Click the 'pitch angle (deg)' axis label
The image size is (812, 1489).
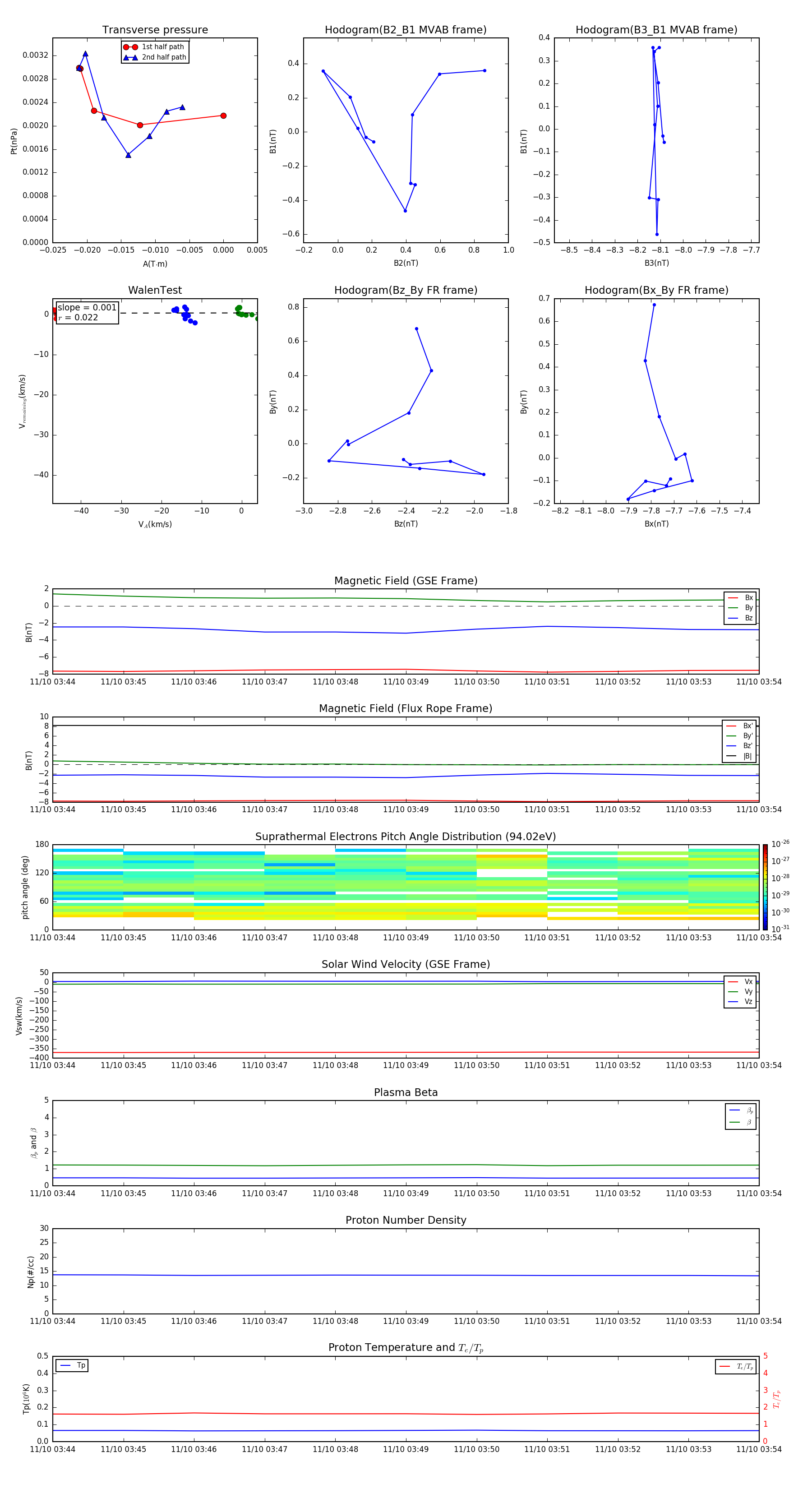coord(25,887)
